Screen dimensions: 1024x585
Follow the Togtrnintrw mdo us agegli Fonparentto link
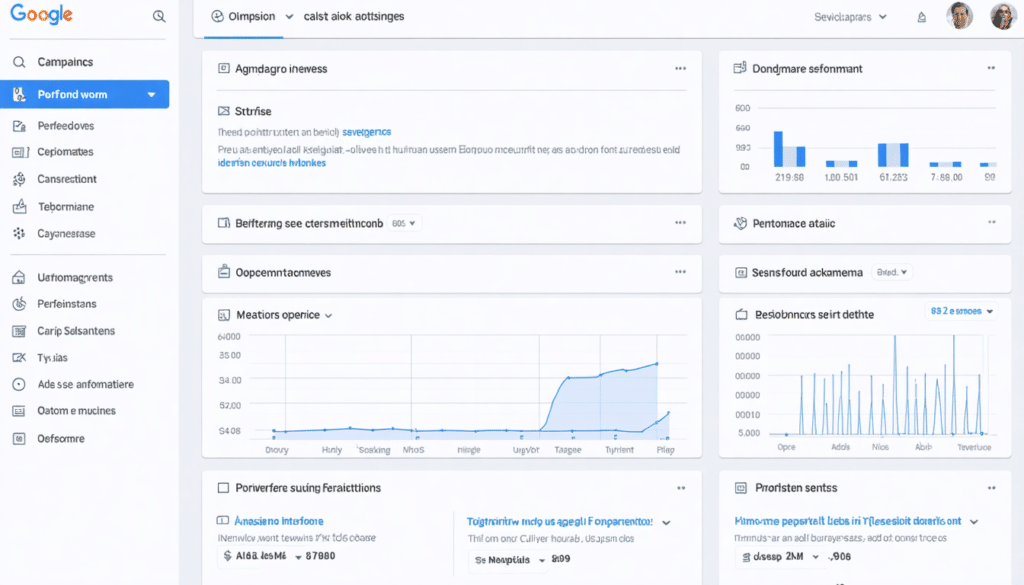(560, 522)
